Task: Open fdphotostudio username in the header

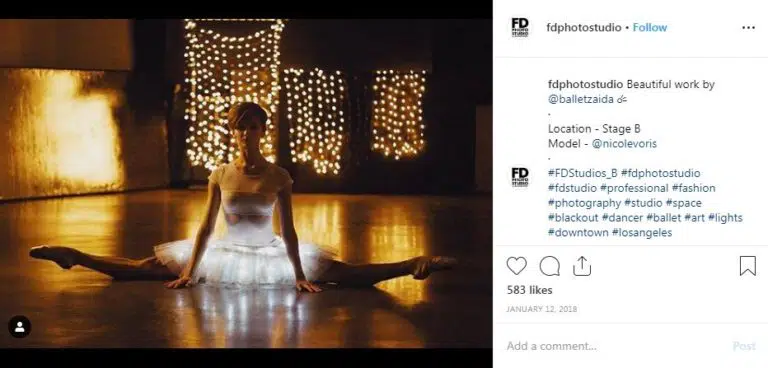Action: pos(584,28)
